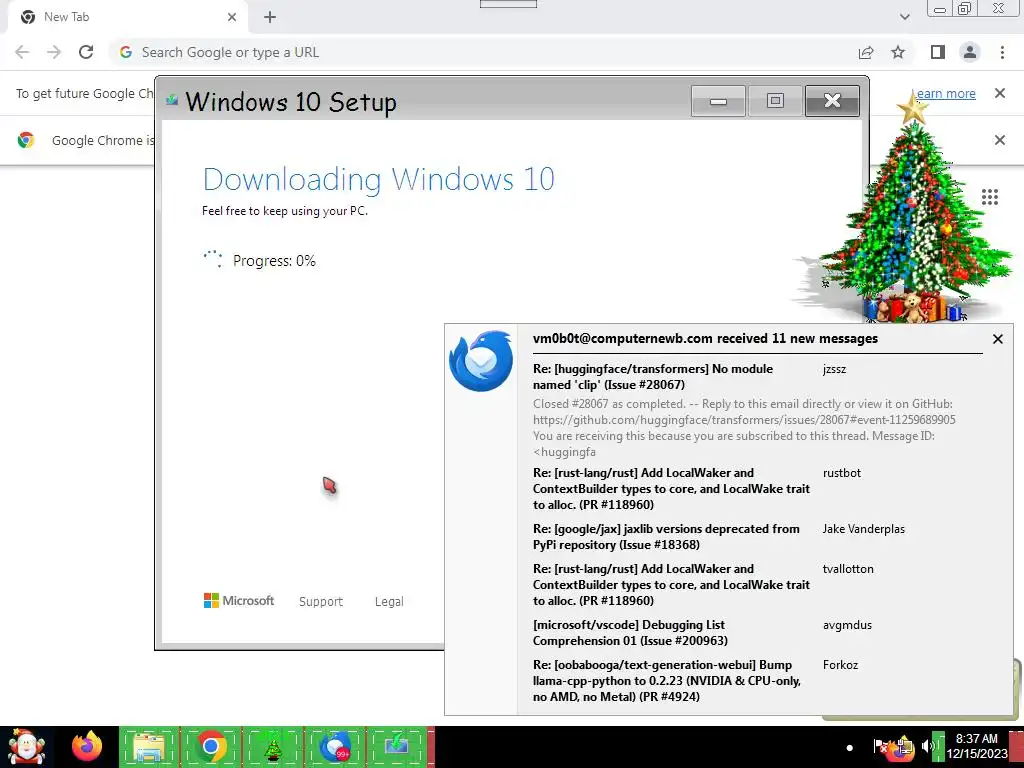
Task: Open the Google apps grid
Action: click(990, 197)
